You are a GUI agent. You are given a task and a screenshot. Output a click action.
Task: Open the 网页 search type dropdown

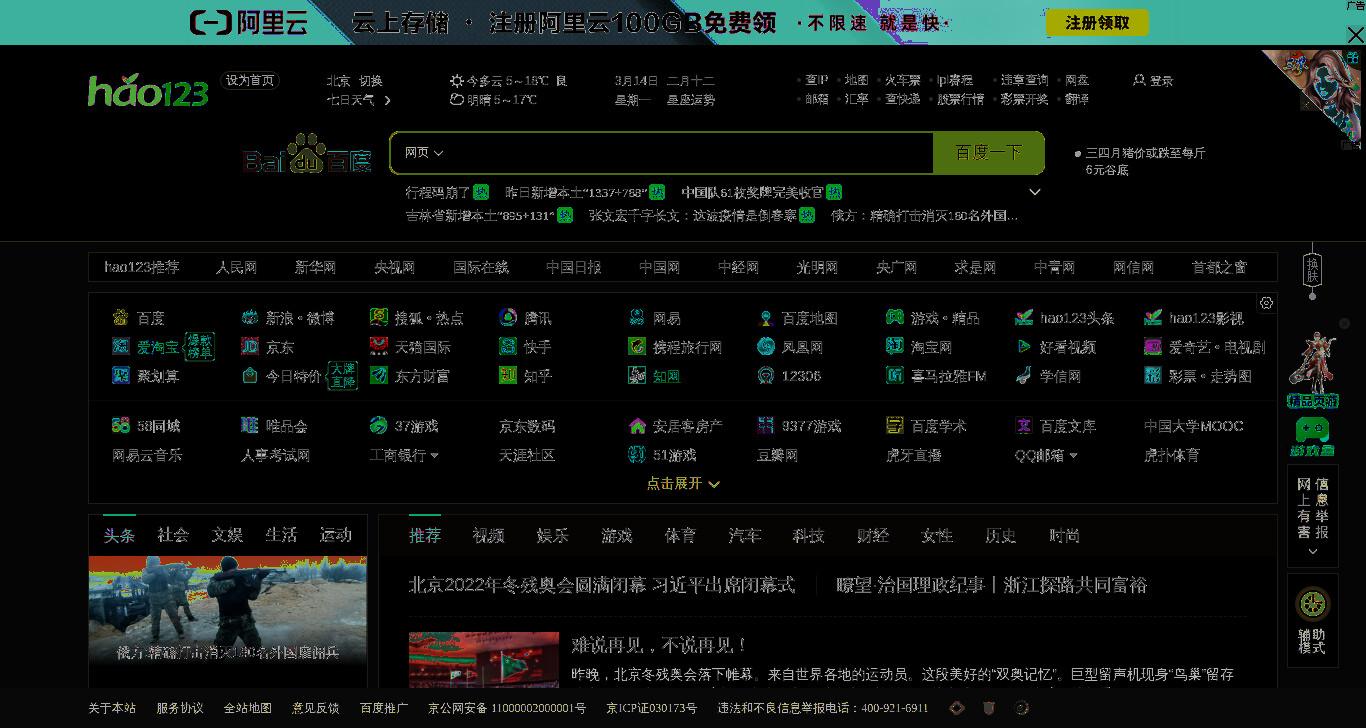point(423,153)
